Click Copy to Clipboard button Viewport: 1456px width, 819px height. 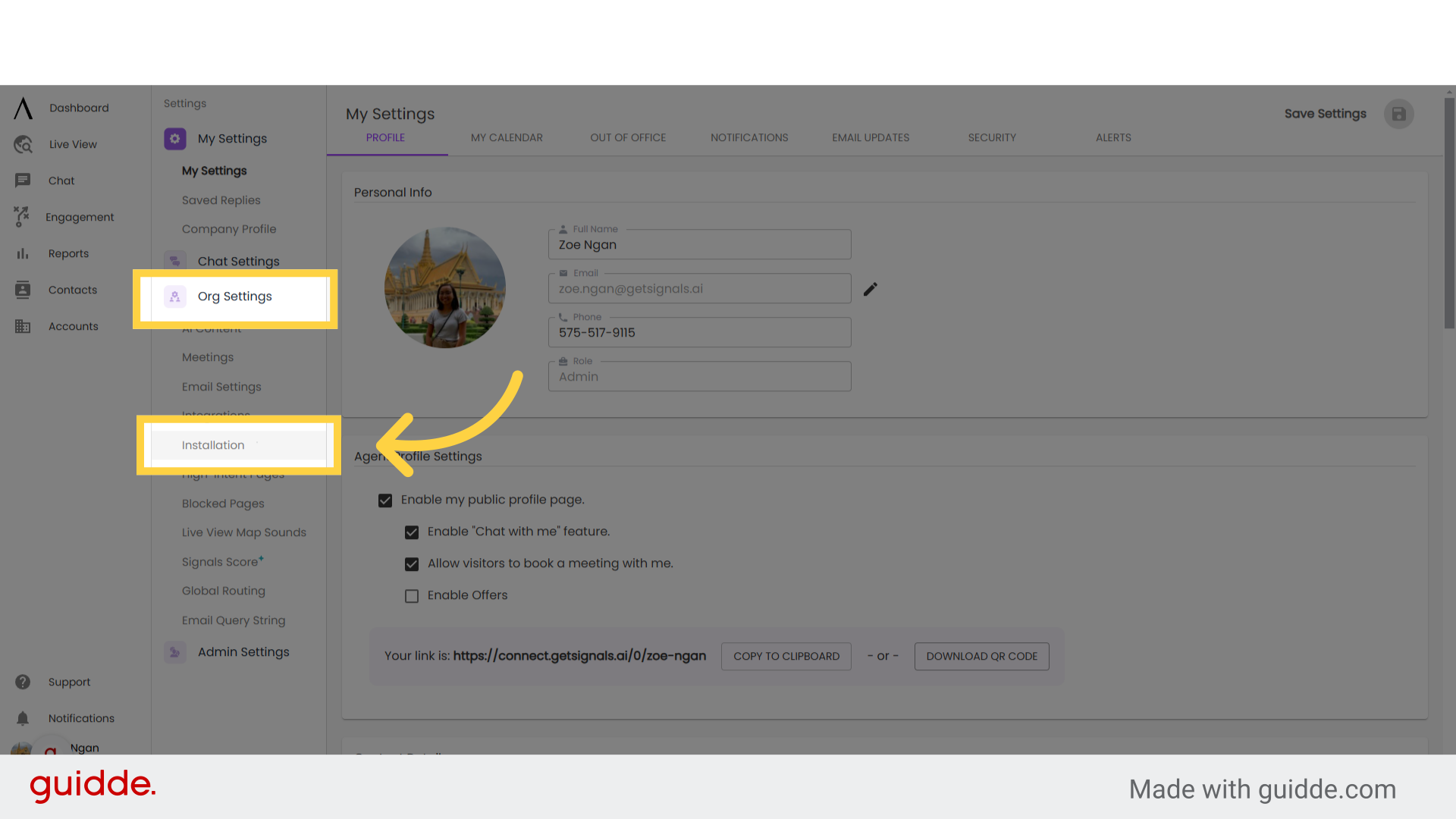coord(786,656)
